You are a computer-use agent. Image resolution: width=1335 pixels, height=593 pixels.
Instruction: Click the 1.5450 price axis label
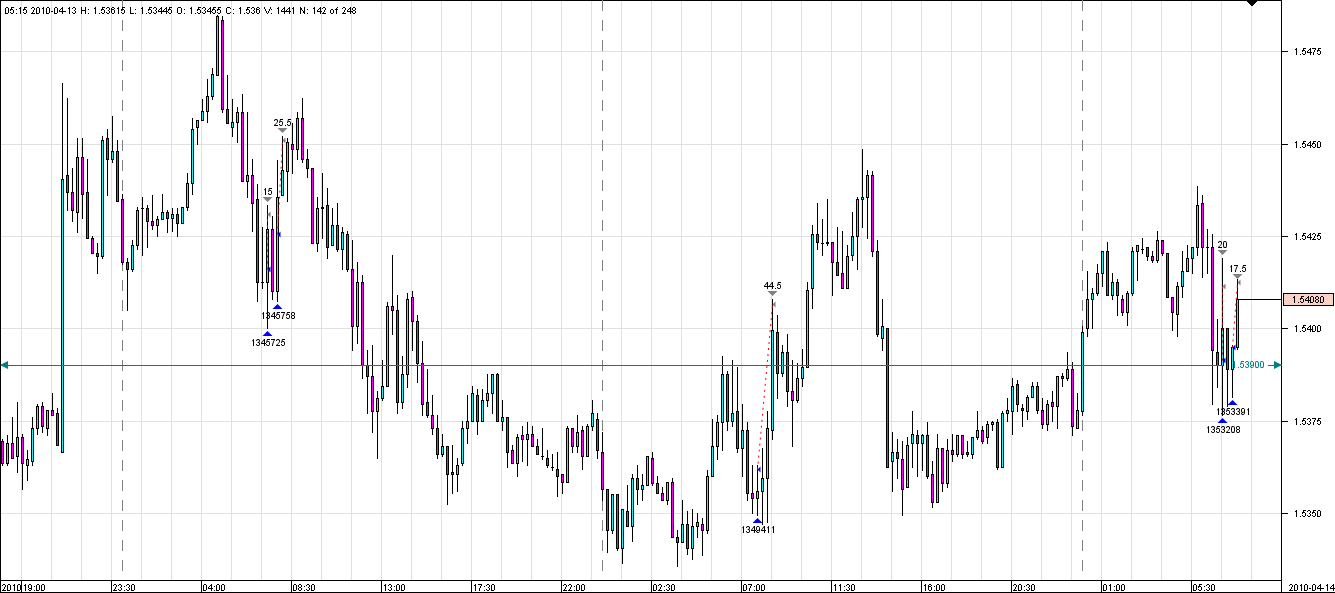(x=1306, y=144)
